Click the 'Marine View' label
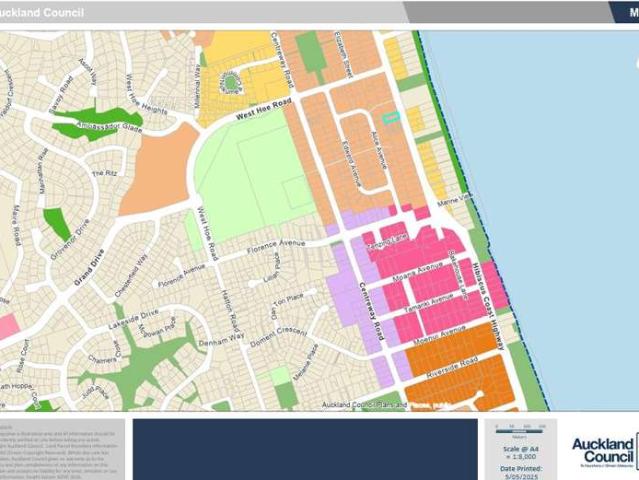Screen dimensions: 639x480 tap(455, 200)
